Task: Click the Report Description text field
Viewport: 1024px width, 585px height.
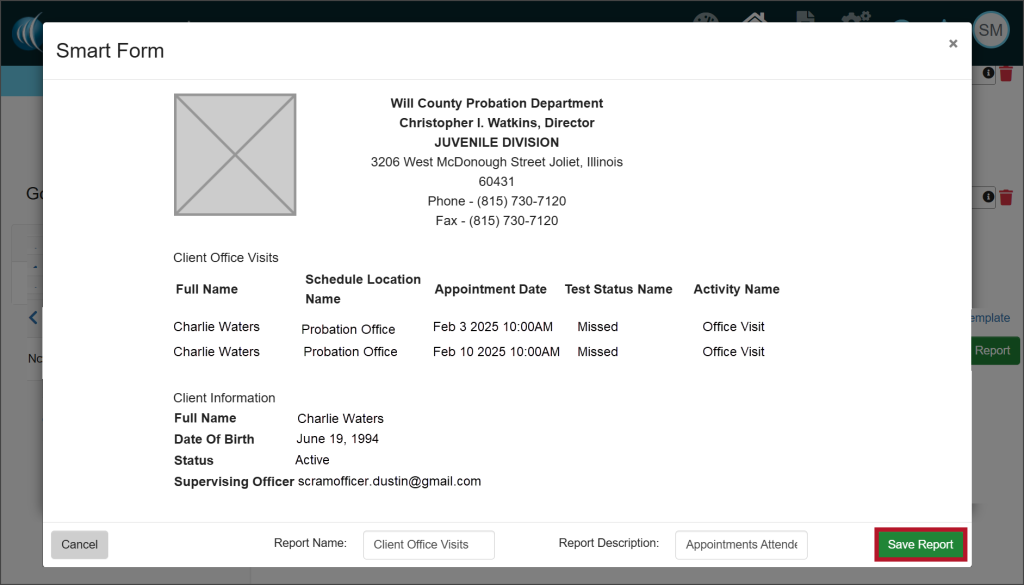Action: pyautogui.click(x=740, y=545)
